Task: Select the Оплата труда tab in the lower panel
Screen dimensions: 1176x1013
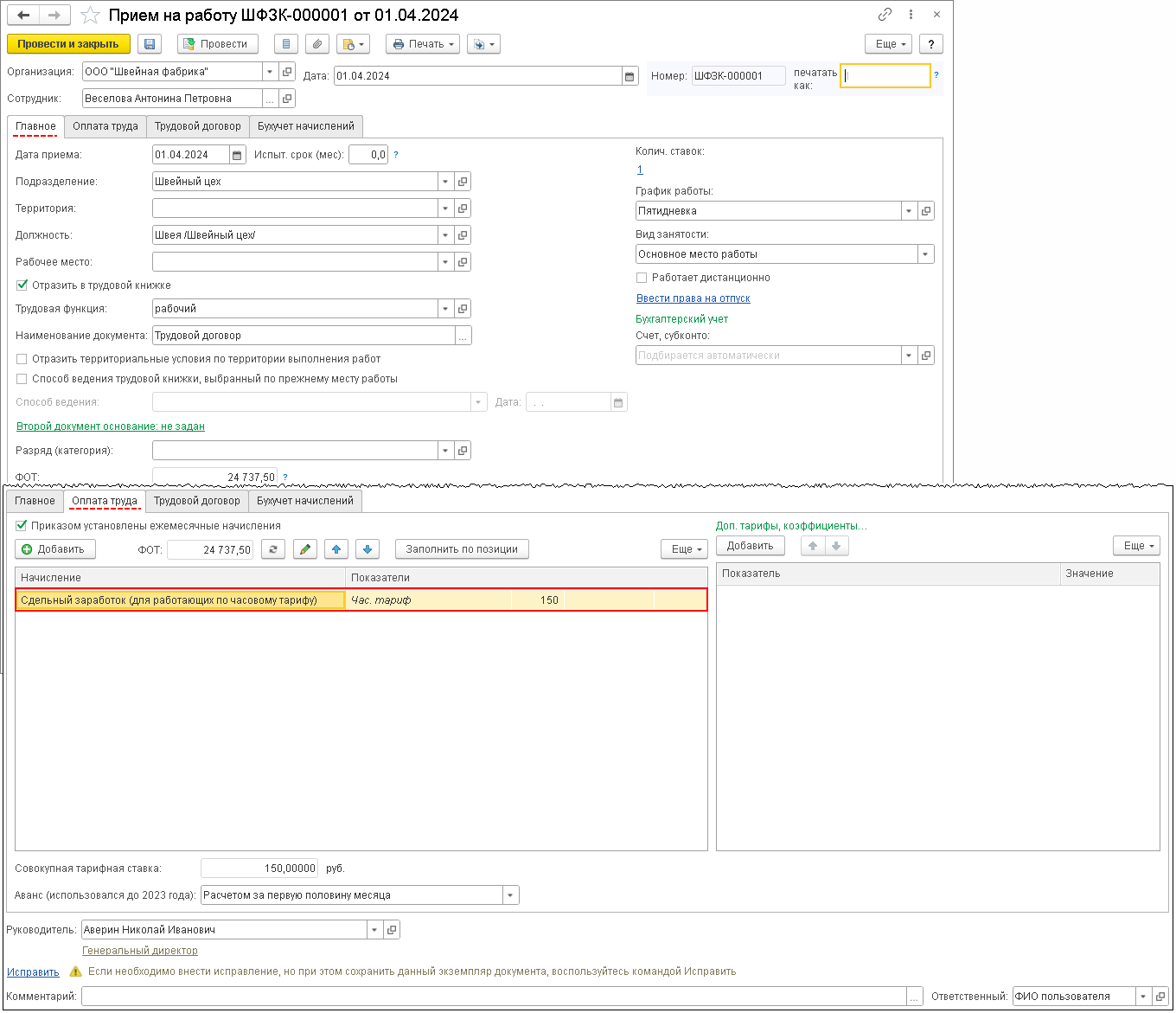Action: click(105, 501)
